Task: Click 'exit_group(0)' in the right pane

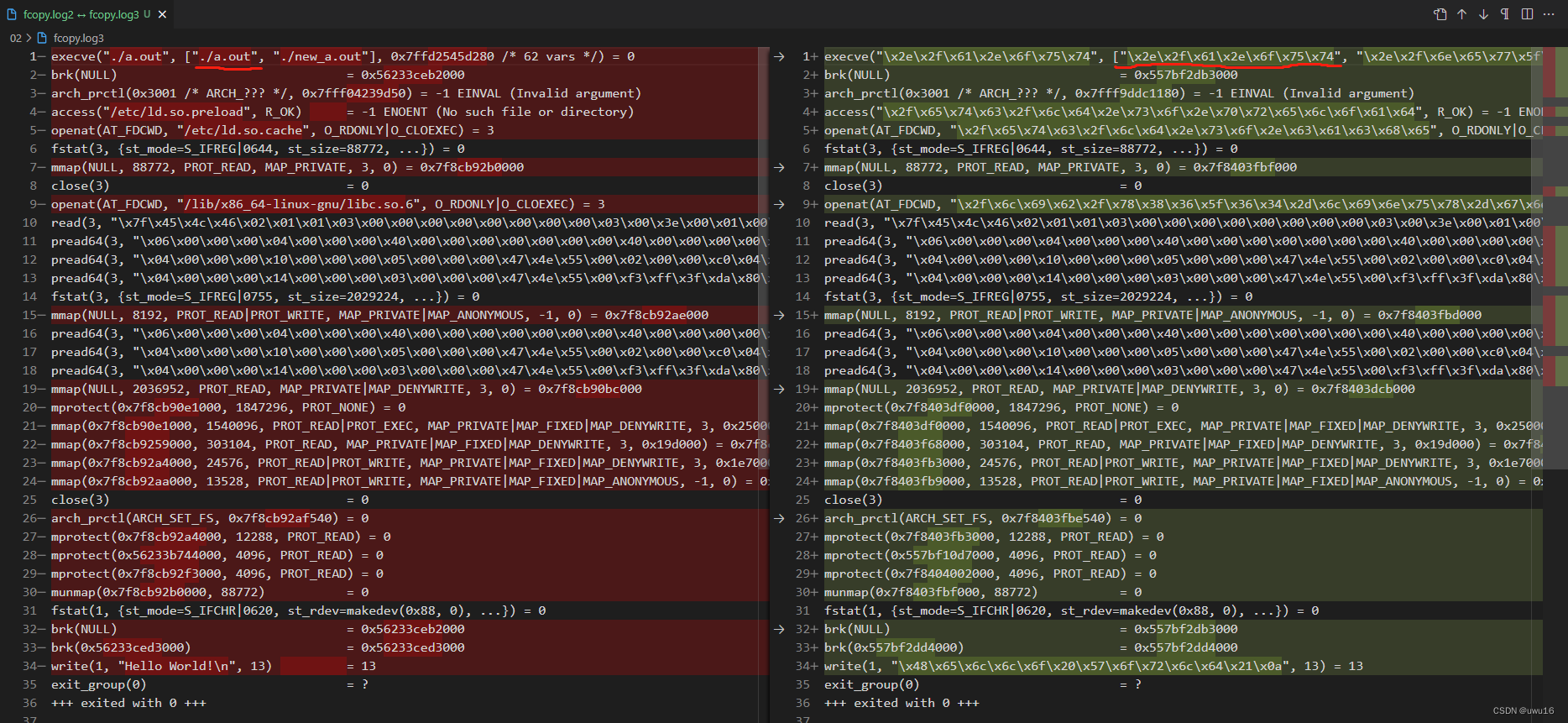Action: click(x=872, y=684)
